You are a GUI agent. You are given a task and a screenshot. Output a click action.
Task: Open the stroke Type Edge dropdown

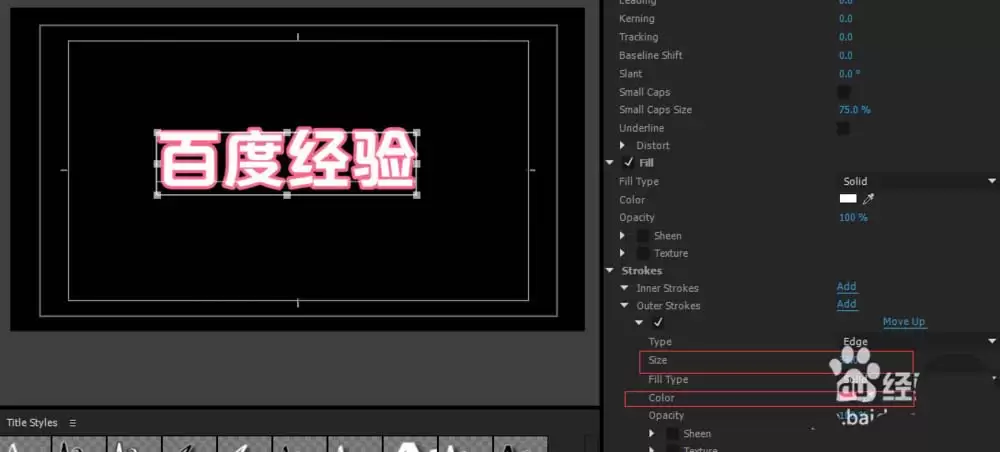tap(916, 341)
